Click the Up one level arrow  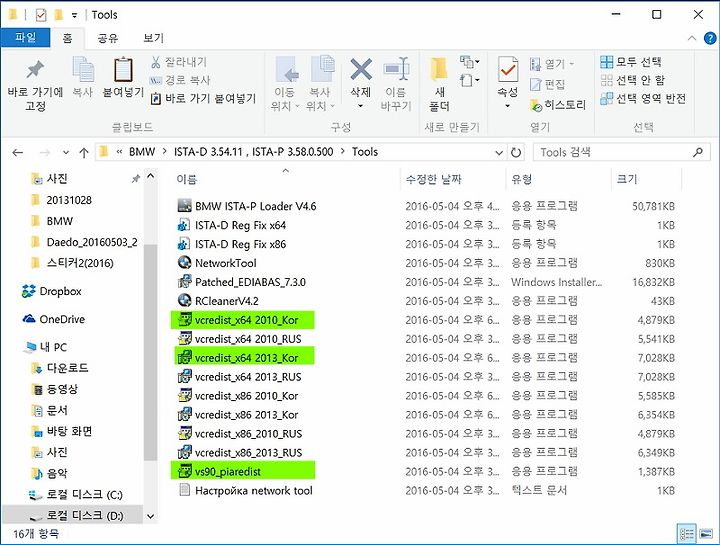coord(84,152)
